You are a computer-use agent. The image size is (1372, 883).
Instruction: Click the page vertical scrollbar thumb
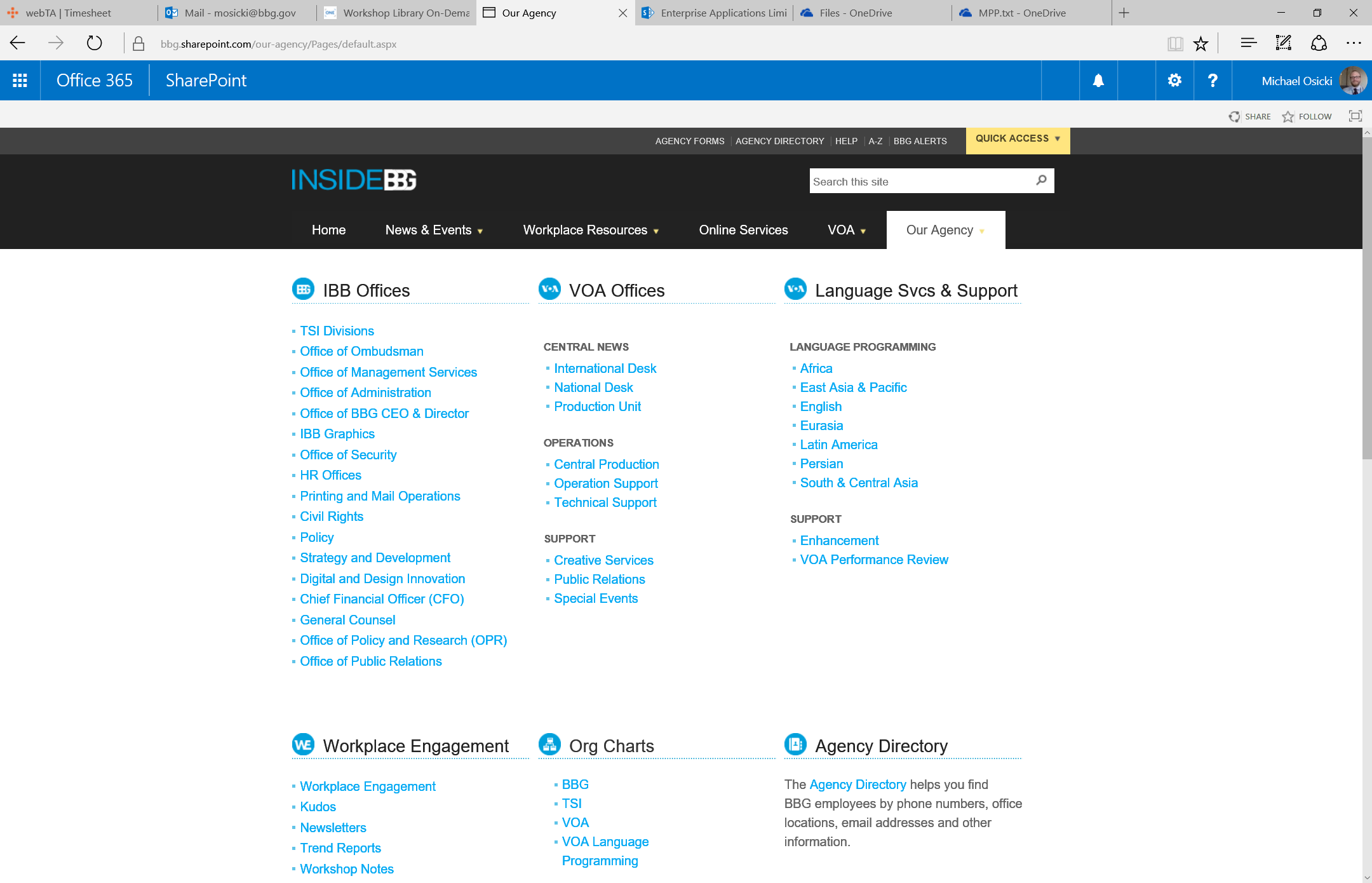[x=1367, y=299]
